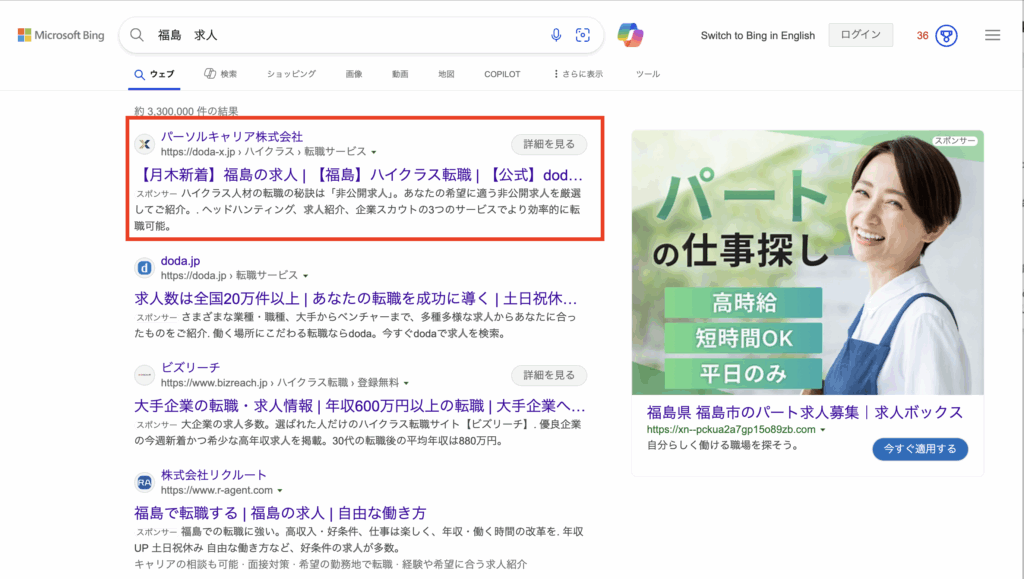The height and width of the screenshot is (579, 1024).
Task: Expand the さらに表示 more menu
Action: click(x=578, y=74)
